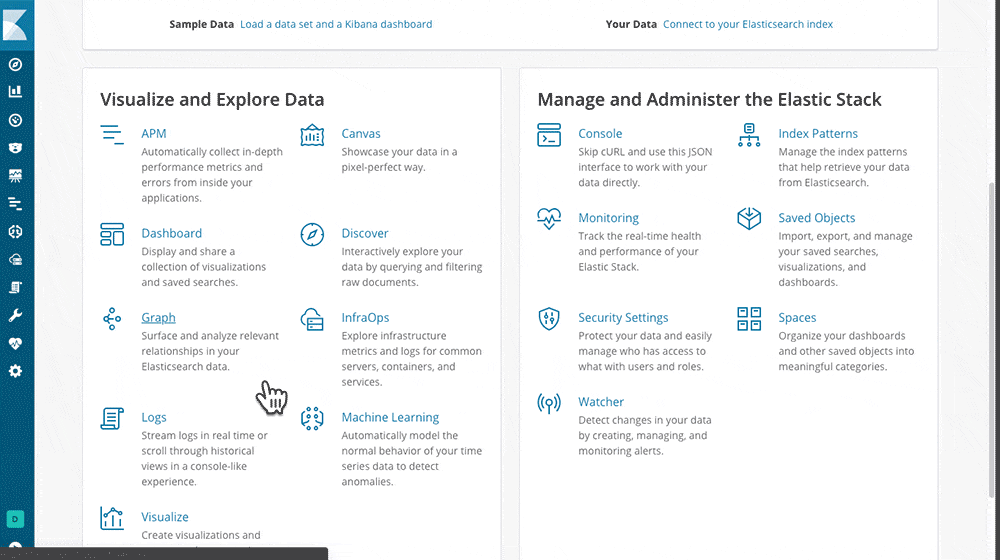This screenshot has width=1000, height=560.
Task: Open Dev Tools via sidebar wrench icon
Action: click(x=15, y=316)
